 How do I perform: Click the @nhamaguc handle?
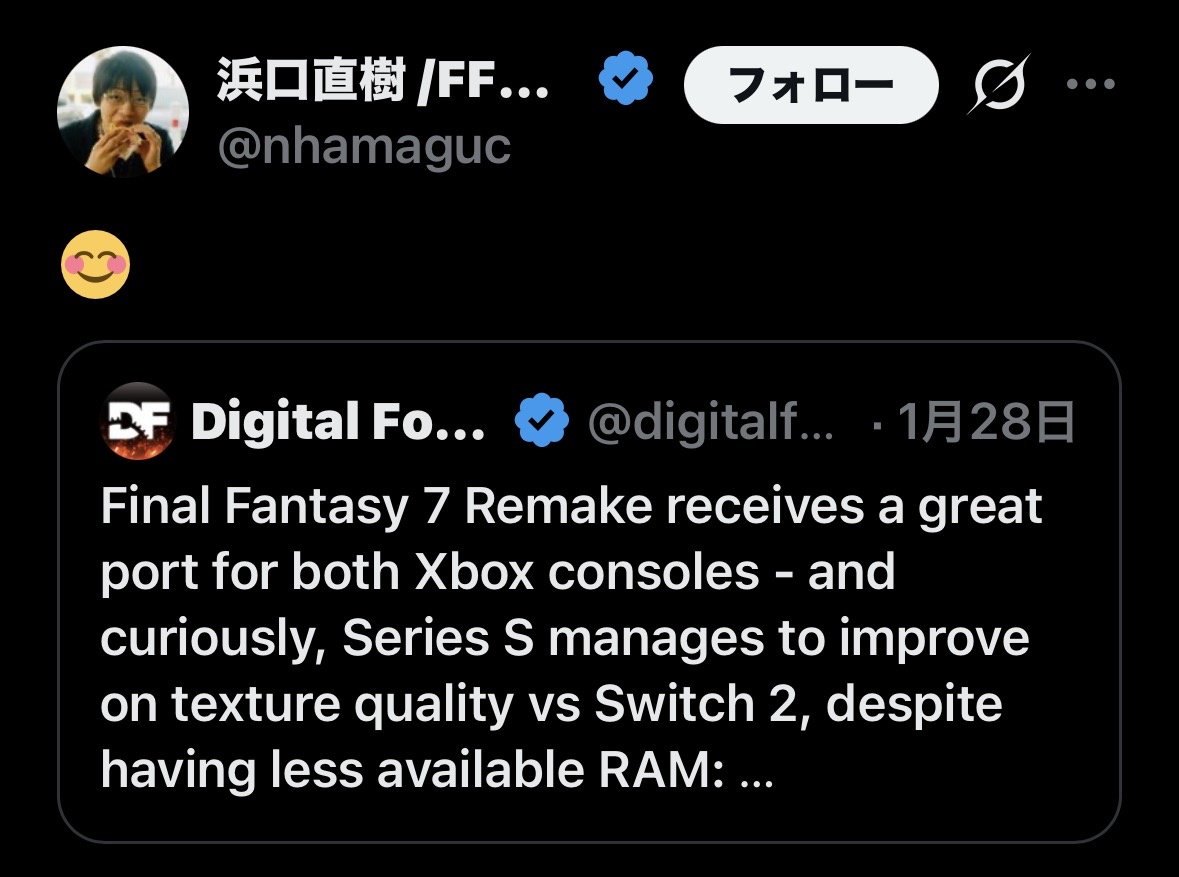point(364,147)
